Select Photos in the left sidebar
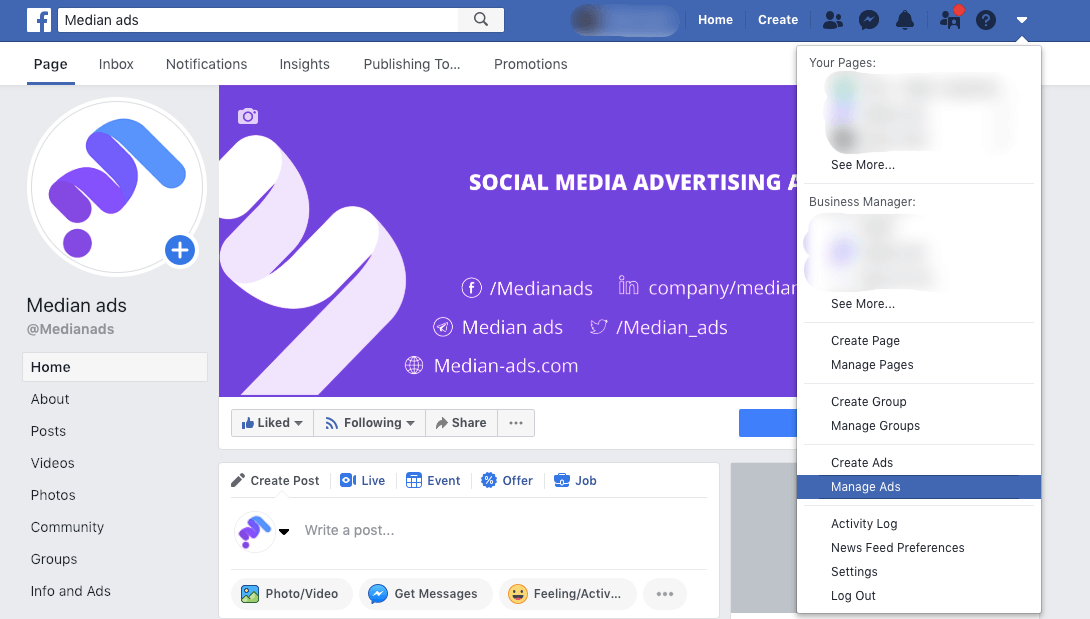Screen dimensions: 1090x619 [53, 495]
